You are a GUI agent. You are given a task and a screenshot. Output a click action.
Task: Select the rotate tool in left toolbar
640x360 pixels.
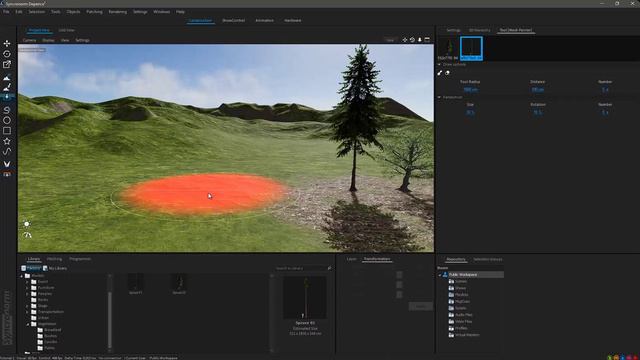tap(7, 54)
